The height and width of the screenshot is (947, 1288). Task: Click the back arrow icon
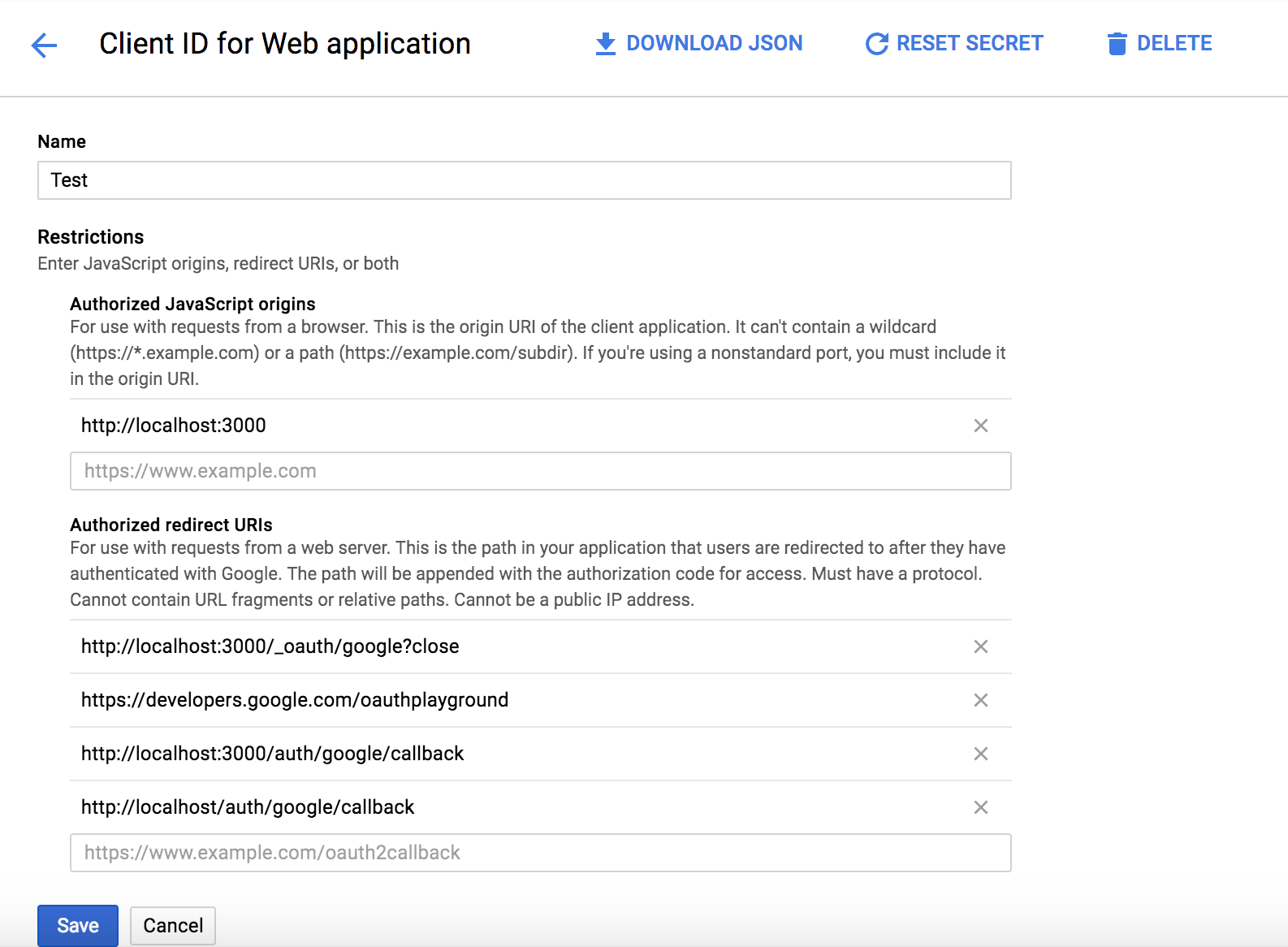[44, 45]
